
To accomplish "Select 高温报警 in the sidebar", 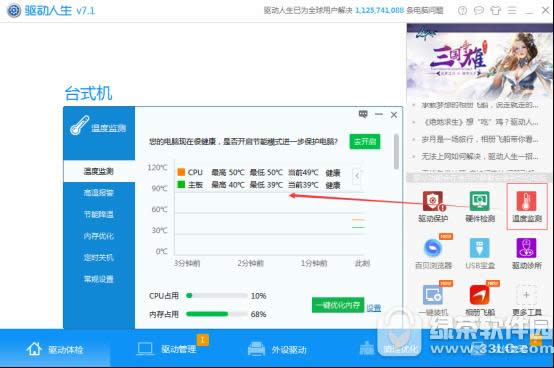I will coord(99,193).
